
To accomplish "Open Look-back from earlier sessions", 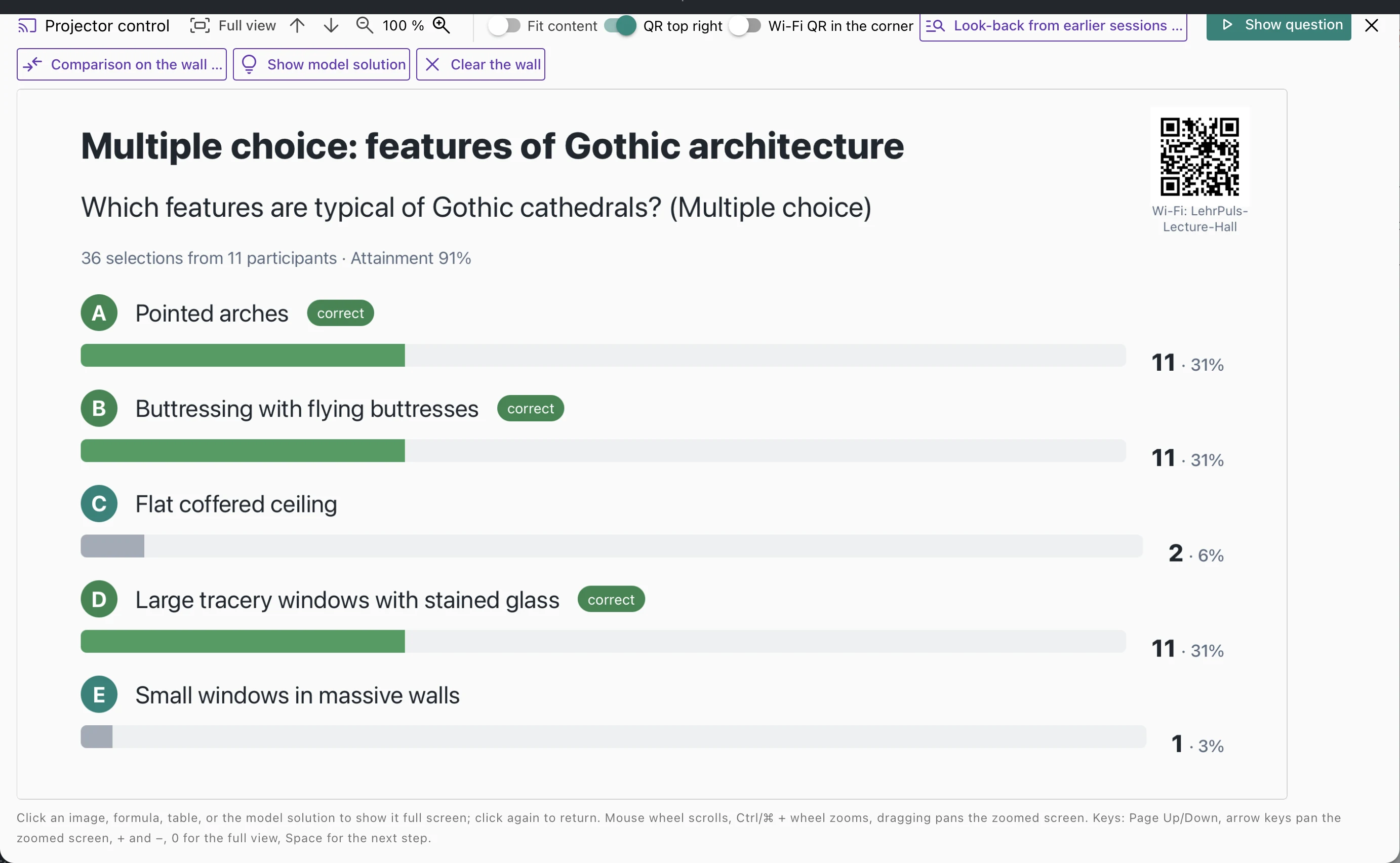I will pyautogui.click(x=1053, y=26).
